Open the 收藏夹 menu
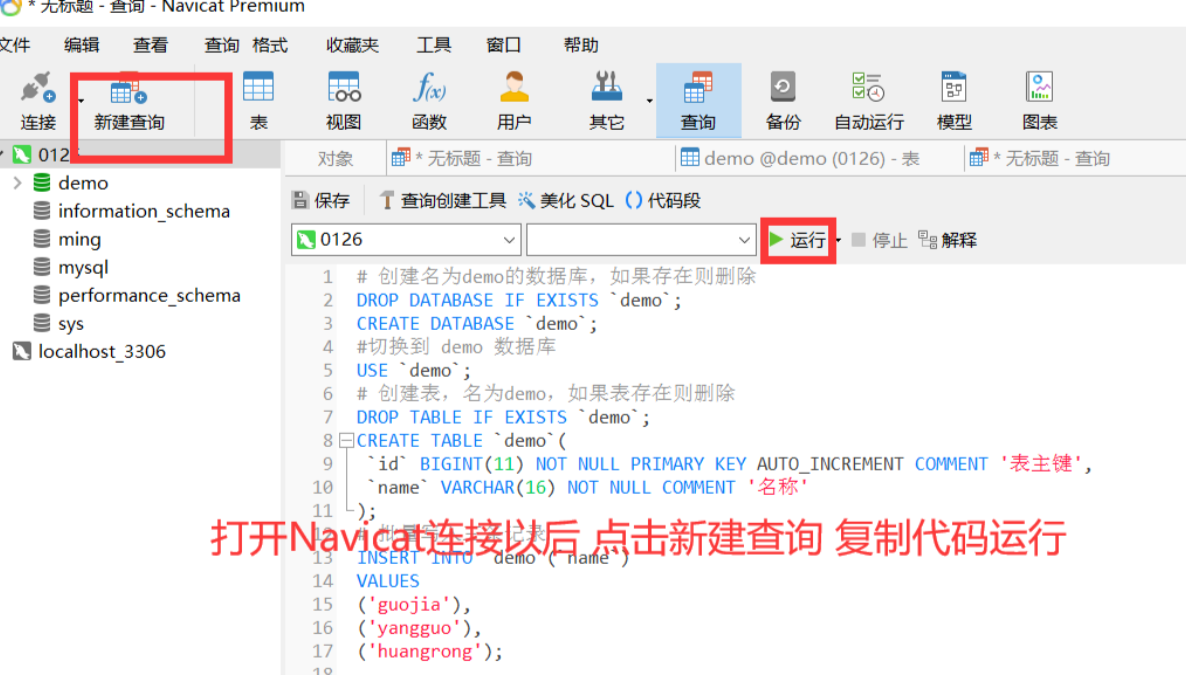This screenshot has width=1186, height=675. [352, 45]
